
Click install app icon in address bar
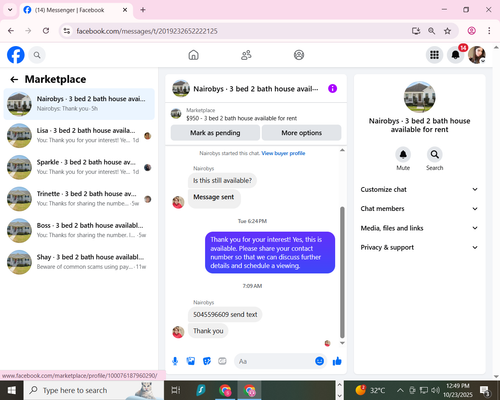click(x=416, y=31)
